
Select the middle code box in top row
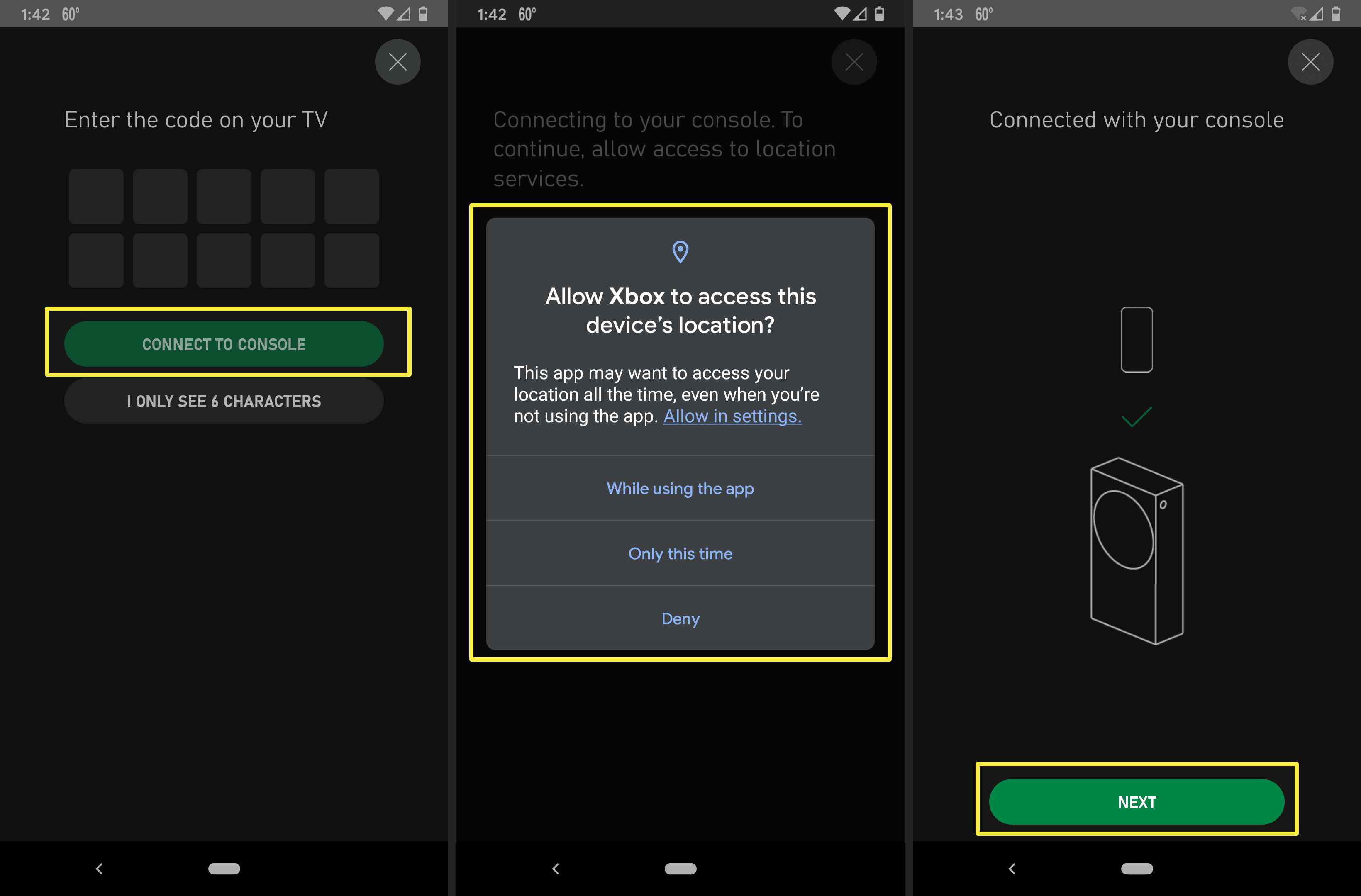pyautogui.click(x=224, y=196)
